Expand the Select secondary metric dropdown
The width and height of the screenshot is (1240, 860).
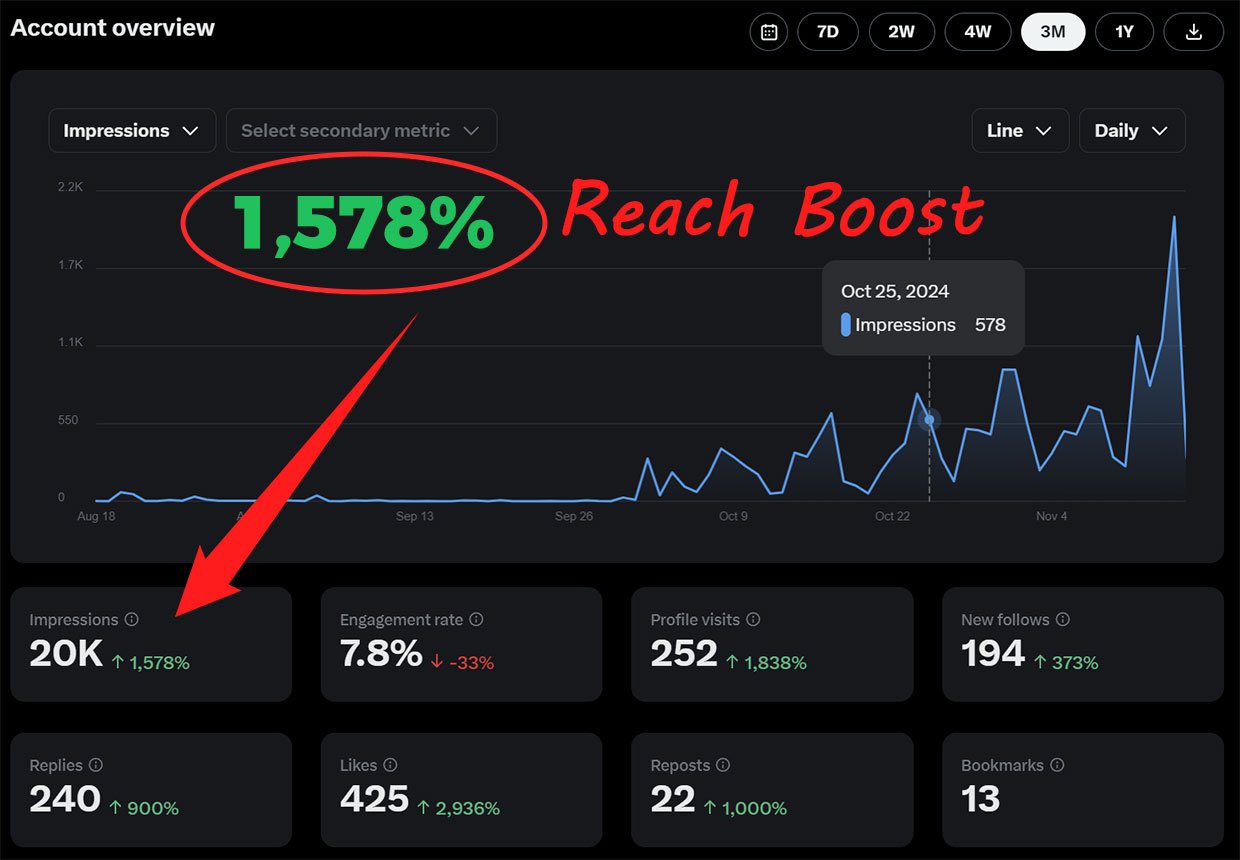[x=361, y=131]
